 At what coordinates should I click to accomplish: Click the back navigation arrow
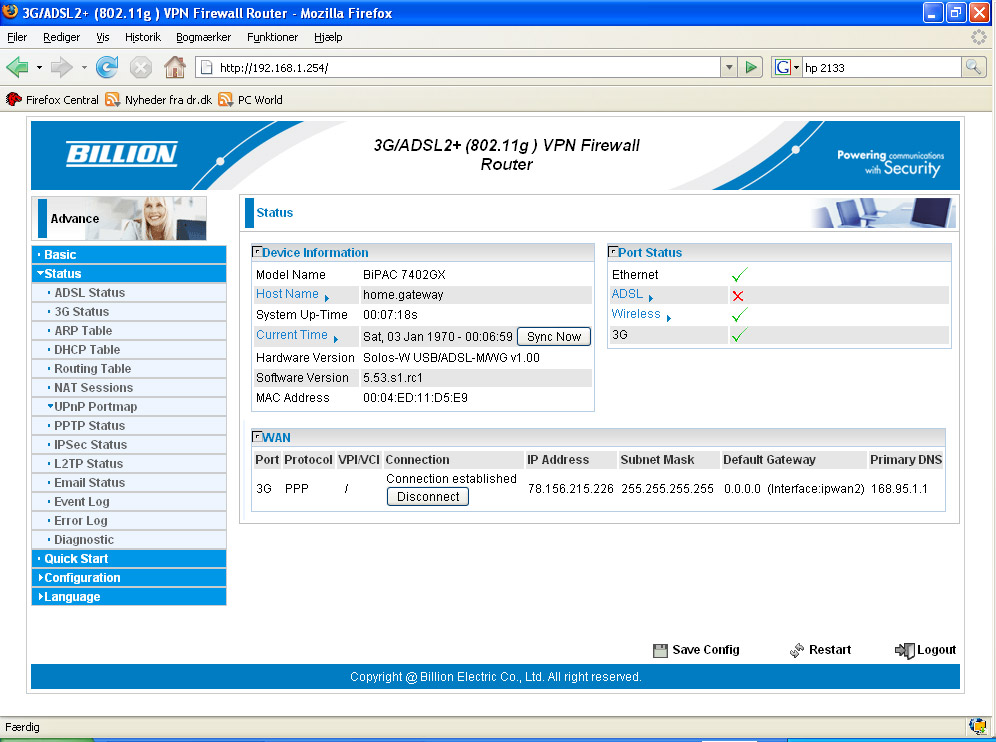[x=17, y=67]
